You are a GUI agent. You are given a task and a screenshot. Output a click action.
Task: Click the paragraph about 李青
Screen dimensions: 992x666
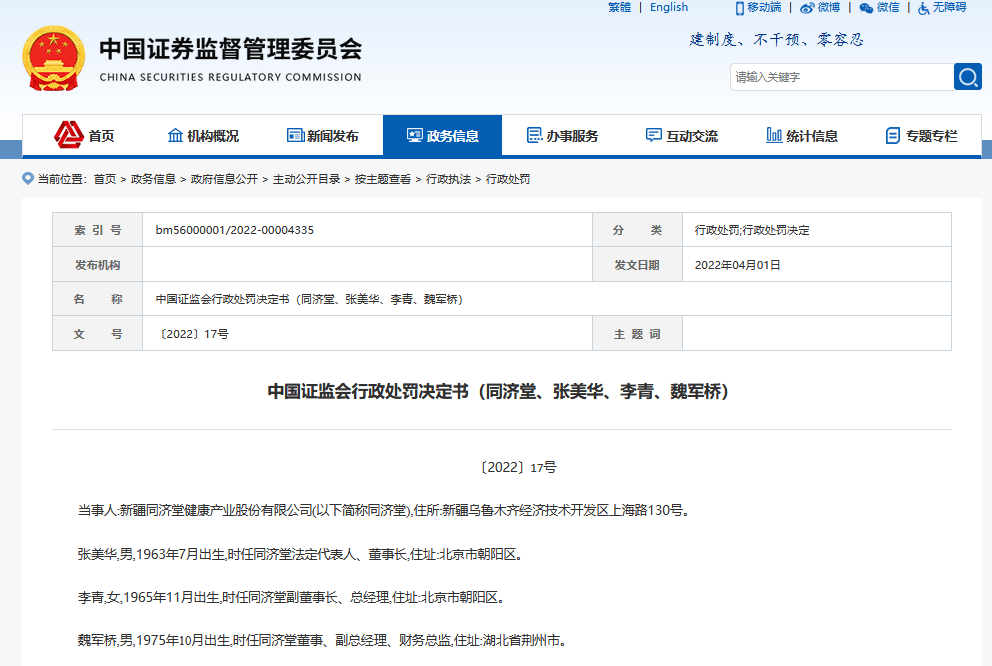pyautogui.click(x=292, y=598)
